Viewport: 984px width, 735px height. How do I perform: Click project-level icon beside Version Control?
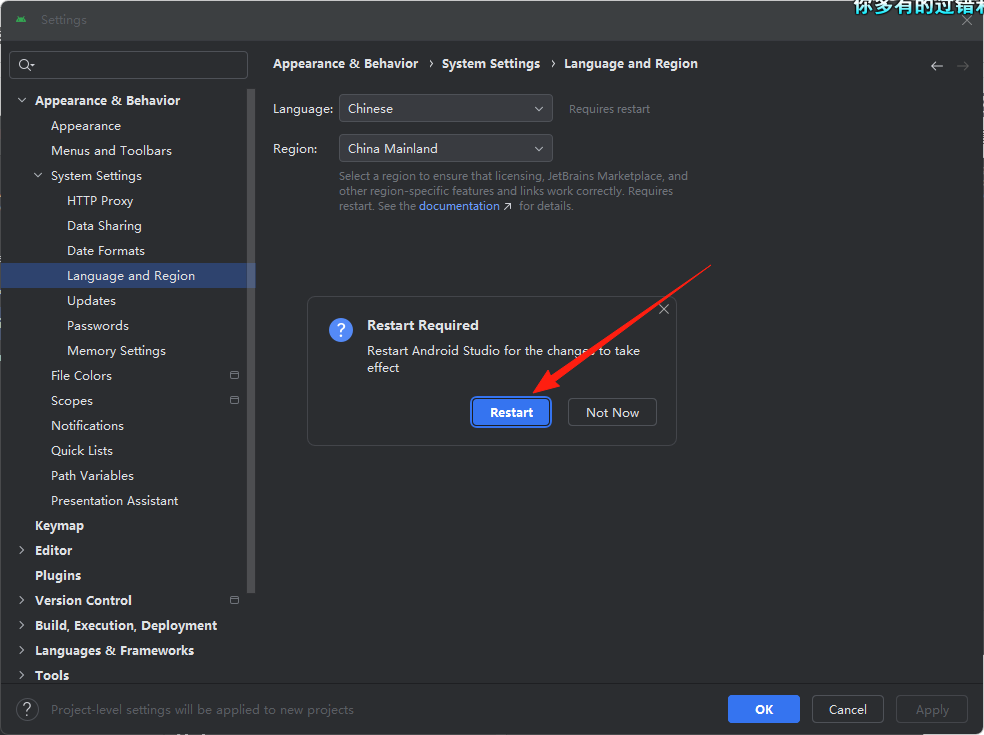pos(234,601)
